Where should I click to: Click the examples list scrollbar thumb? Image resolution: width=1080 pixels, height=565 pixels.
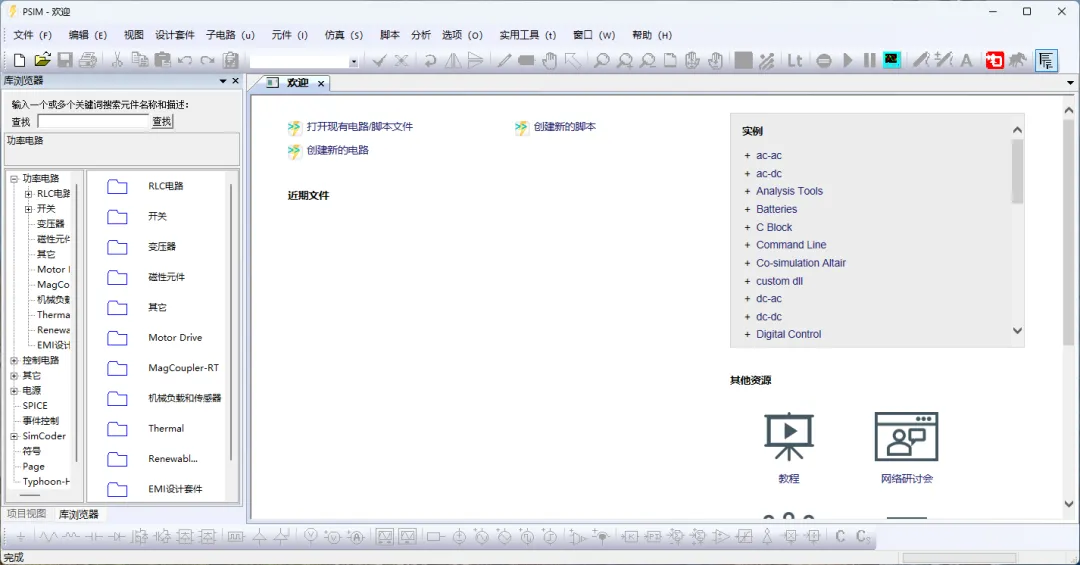[x=1017, y=171]
